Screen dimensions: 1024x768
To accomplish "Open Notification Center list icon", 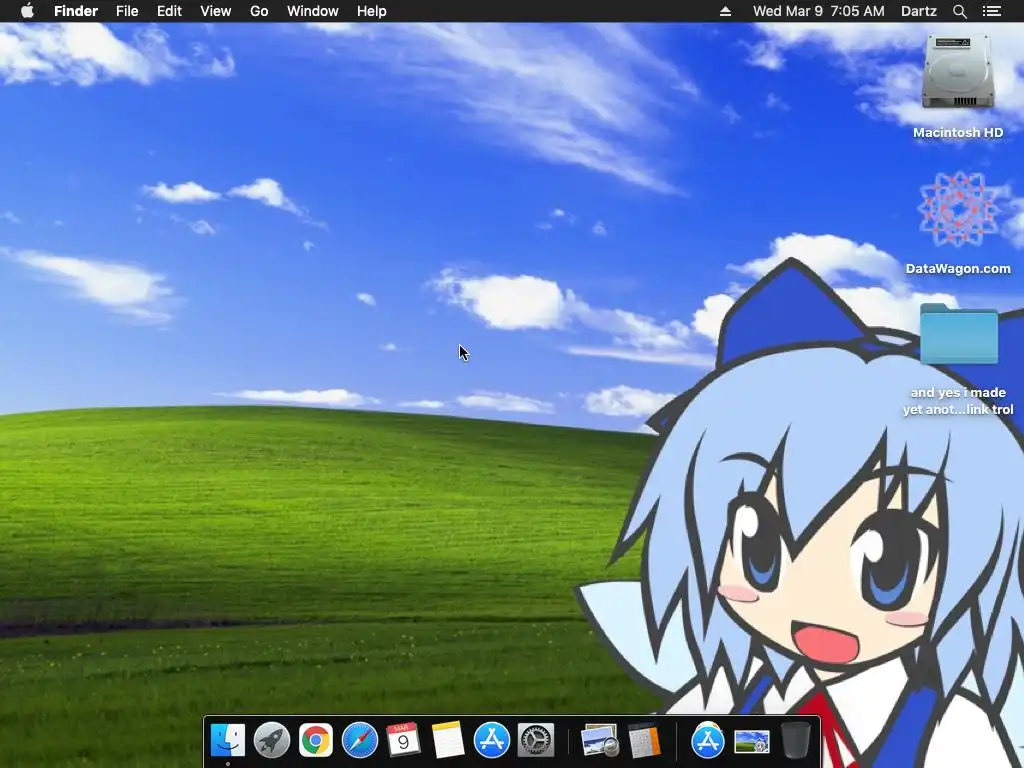I will (x=992, y=11).
